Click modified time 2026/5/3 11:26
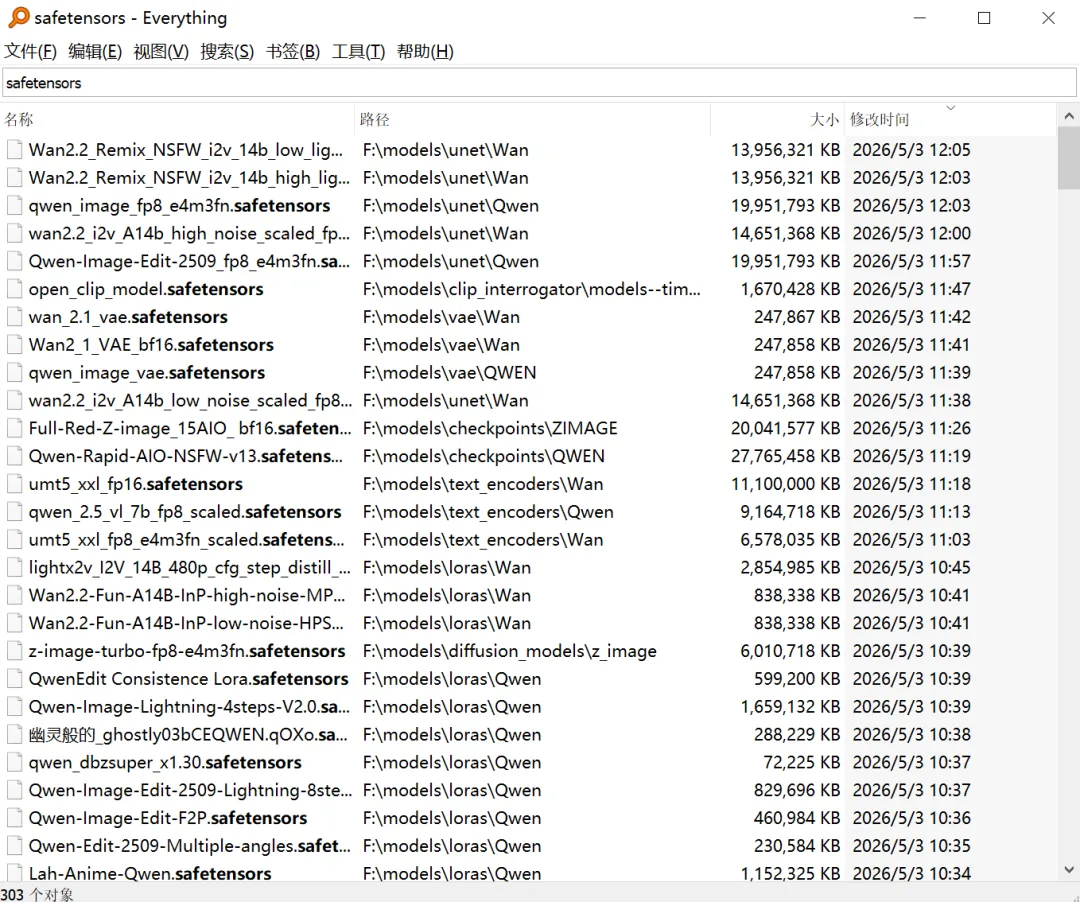 tap(911, 428)
